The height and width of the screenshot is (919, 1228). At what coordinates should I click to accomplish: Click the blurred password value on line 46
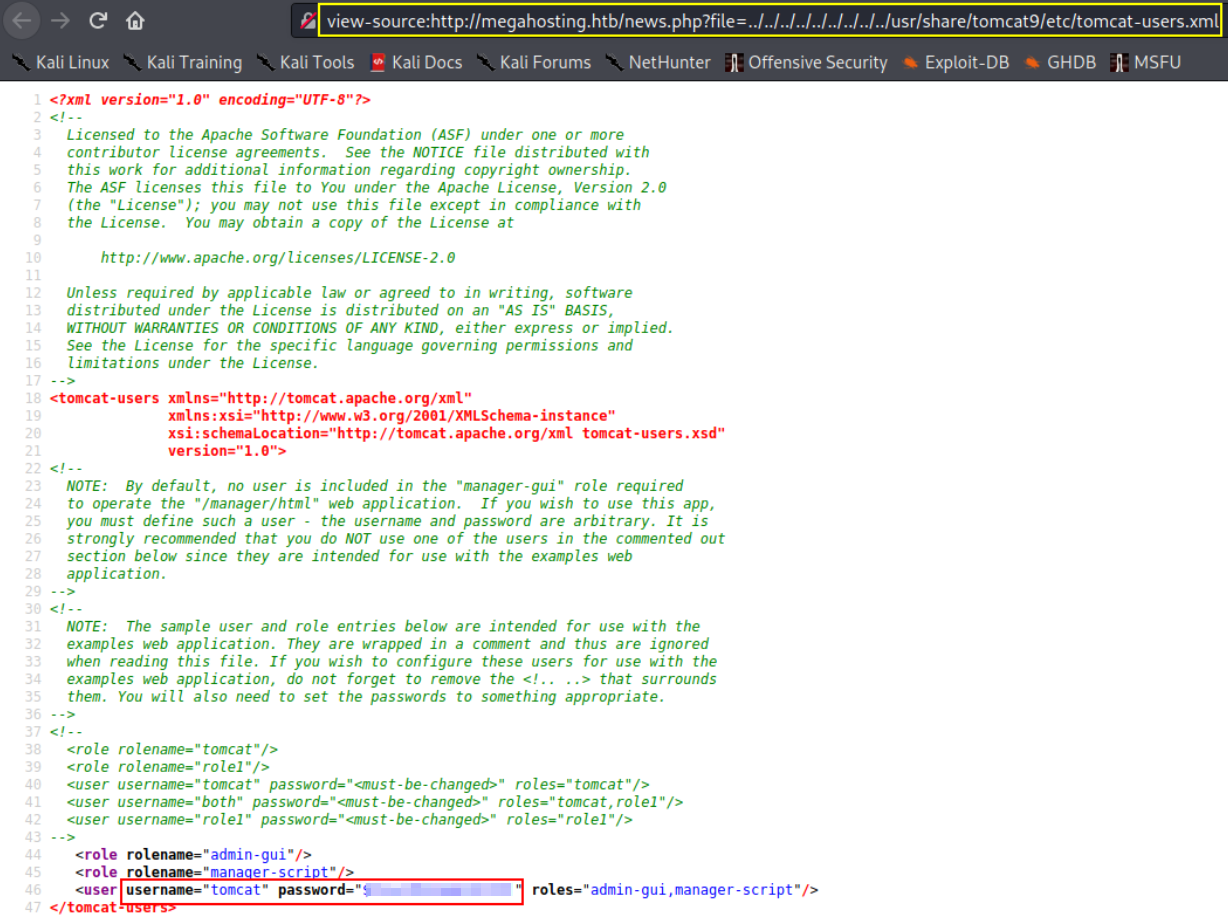click(x=438, y=890)
